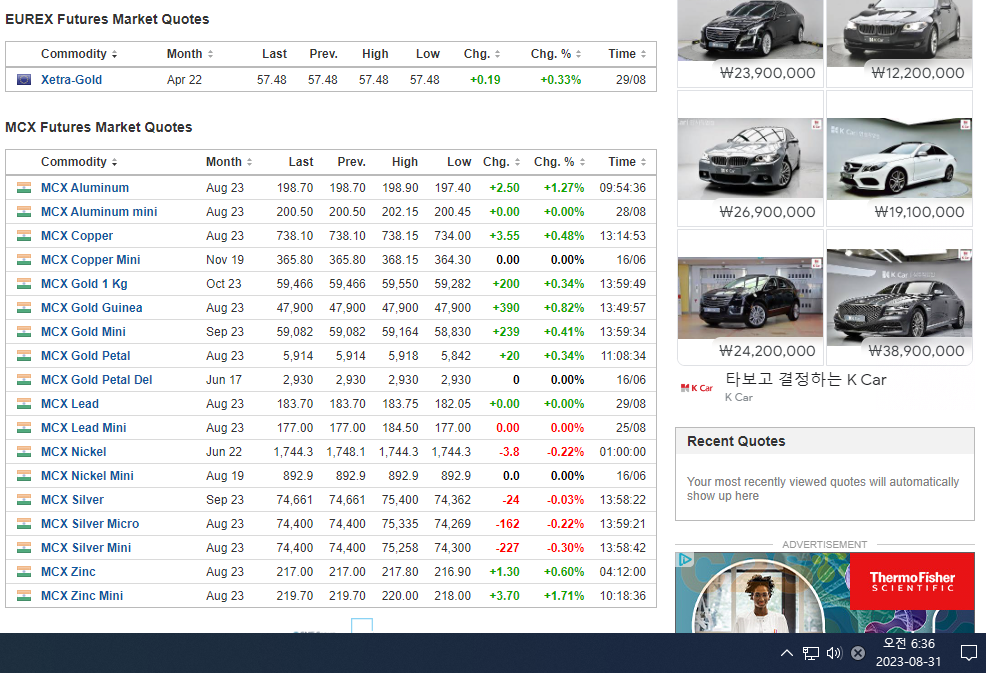Click the 13:58:22 time cell for MCX Silver

click(623, 499)
